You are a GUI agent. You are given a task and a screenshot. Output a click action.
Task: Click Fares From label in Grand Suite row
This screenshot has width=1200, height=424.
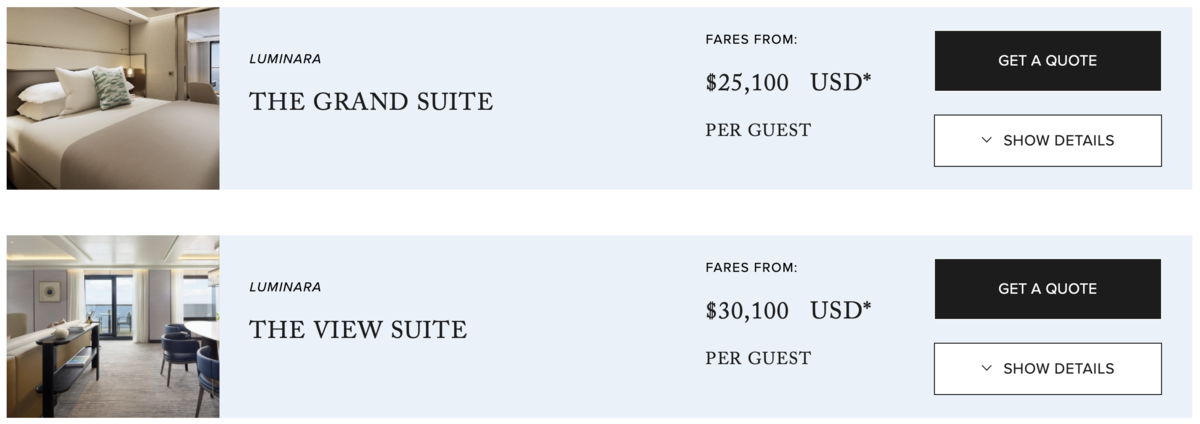tap(751, 40)
